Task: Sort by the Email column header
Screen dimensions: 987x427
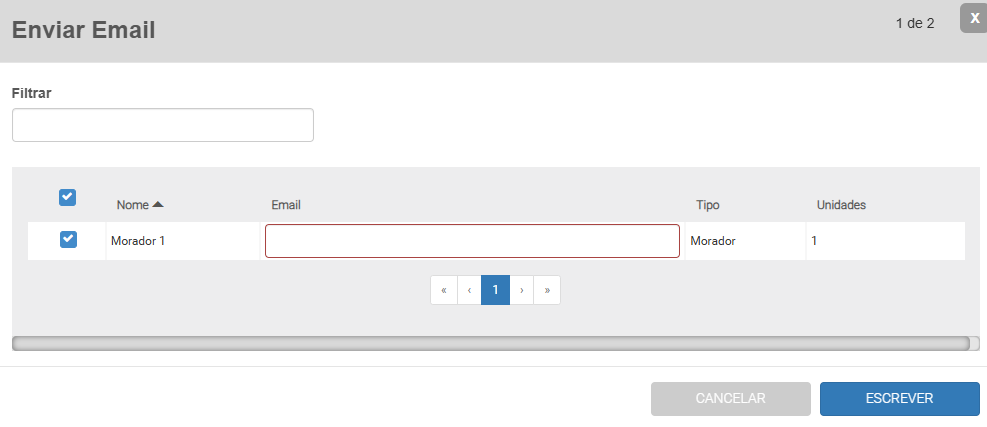Action: coord(286,205)
